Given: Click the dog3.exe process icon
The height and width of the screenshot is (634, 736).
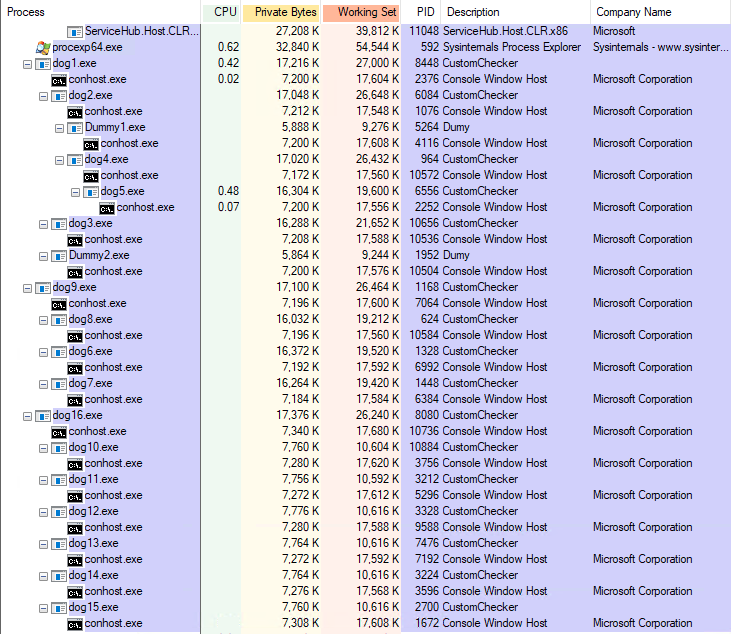Looking at the screenshot, I should coord(59,224).
